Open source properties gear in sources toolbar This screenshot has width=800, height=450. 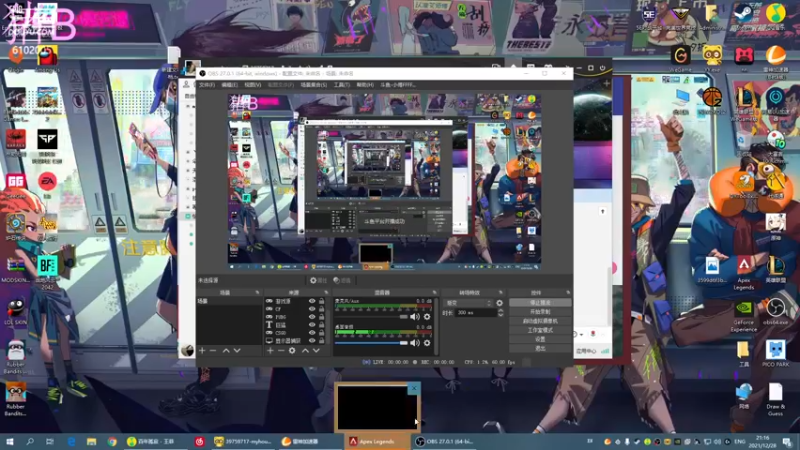[x=292, y=351]
